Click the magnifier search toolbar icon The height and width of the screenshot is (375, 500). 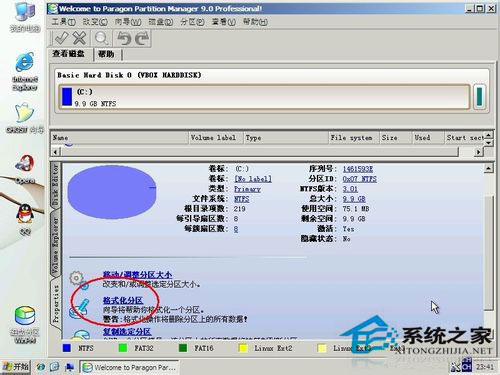[101, 39]
